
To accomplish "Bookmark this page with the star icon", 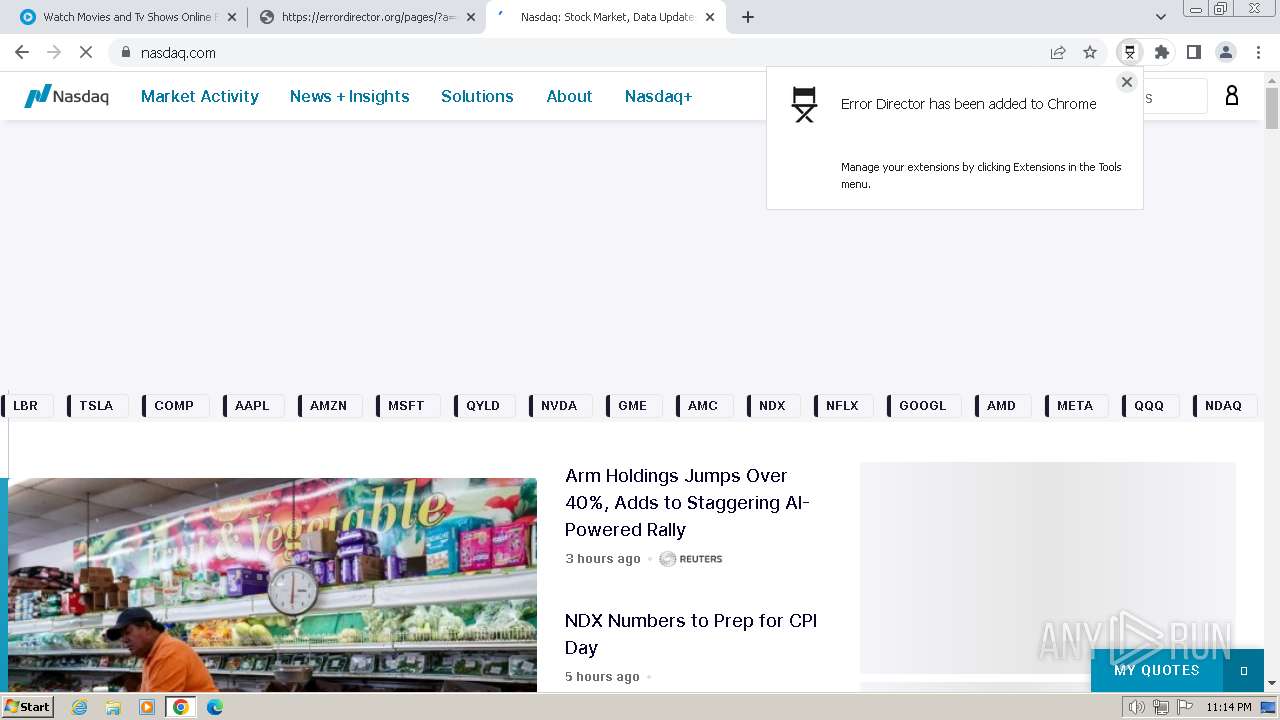I will coord(1090,52).
